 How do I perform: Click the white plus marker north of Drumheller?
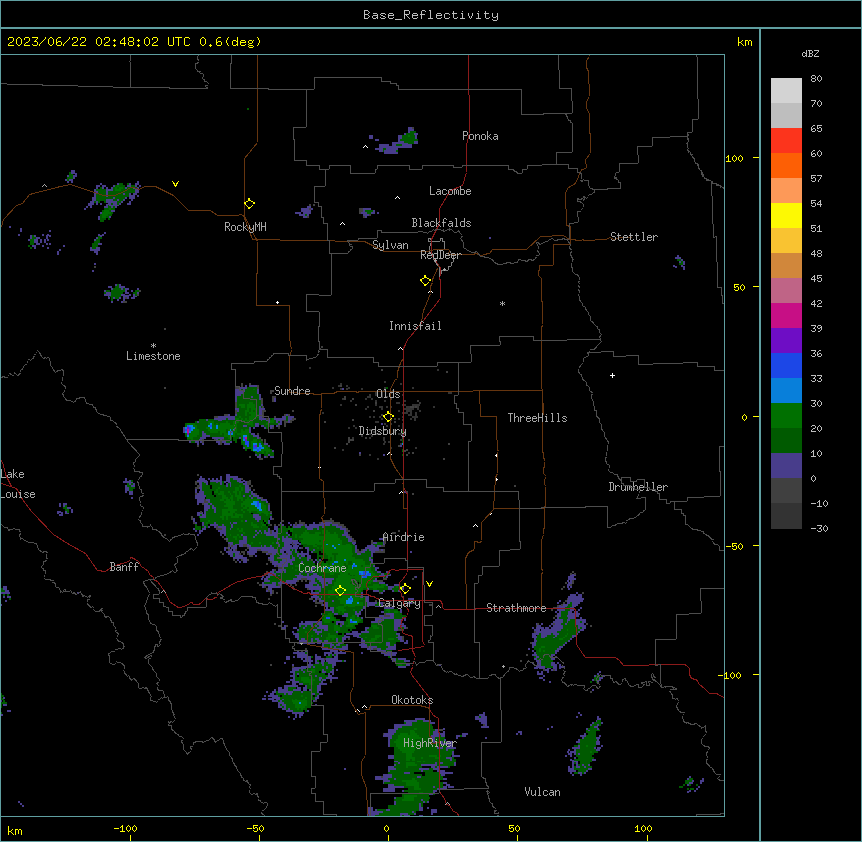click(x=612, y=375)
